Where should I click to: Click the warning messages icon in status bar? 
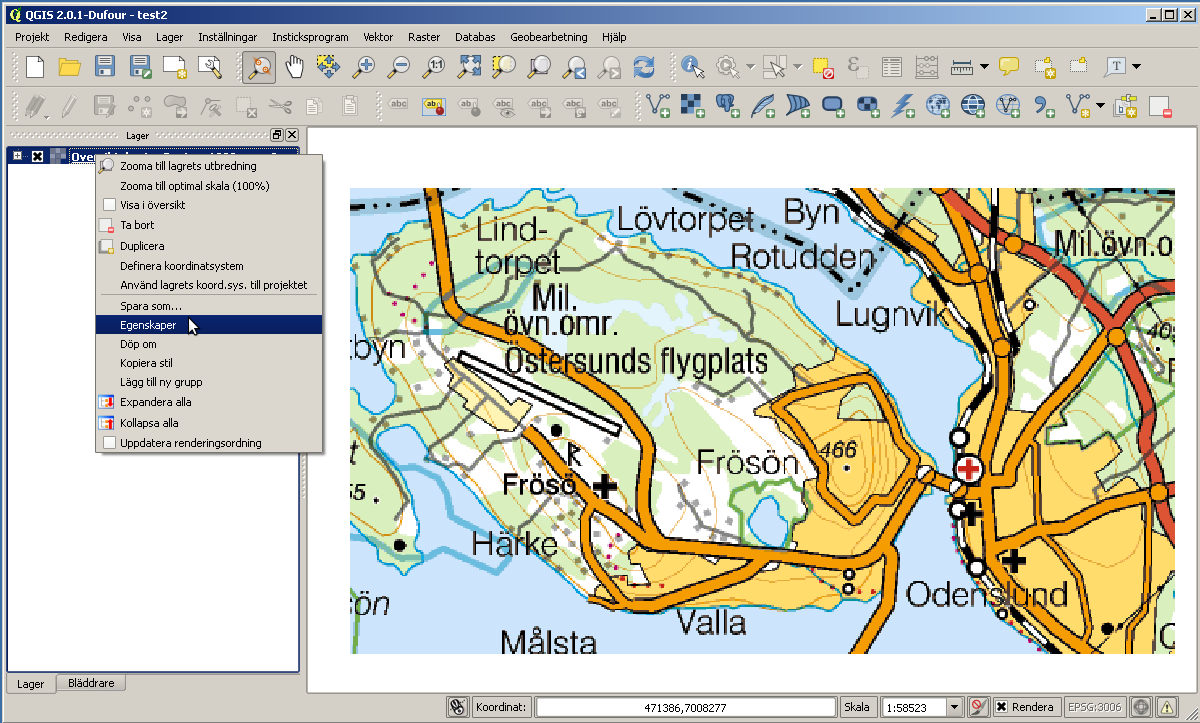1167,707
